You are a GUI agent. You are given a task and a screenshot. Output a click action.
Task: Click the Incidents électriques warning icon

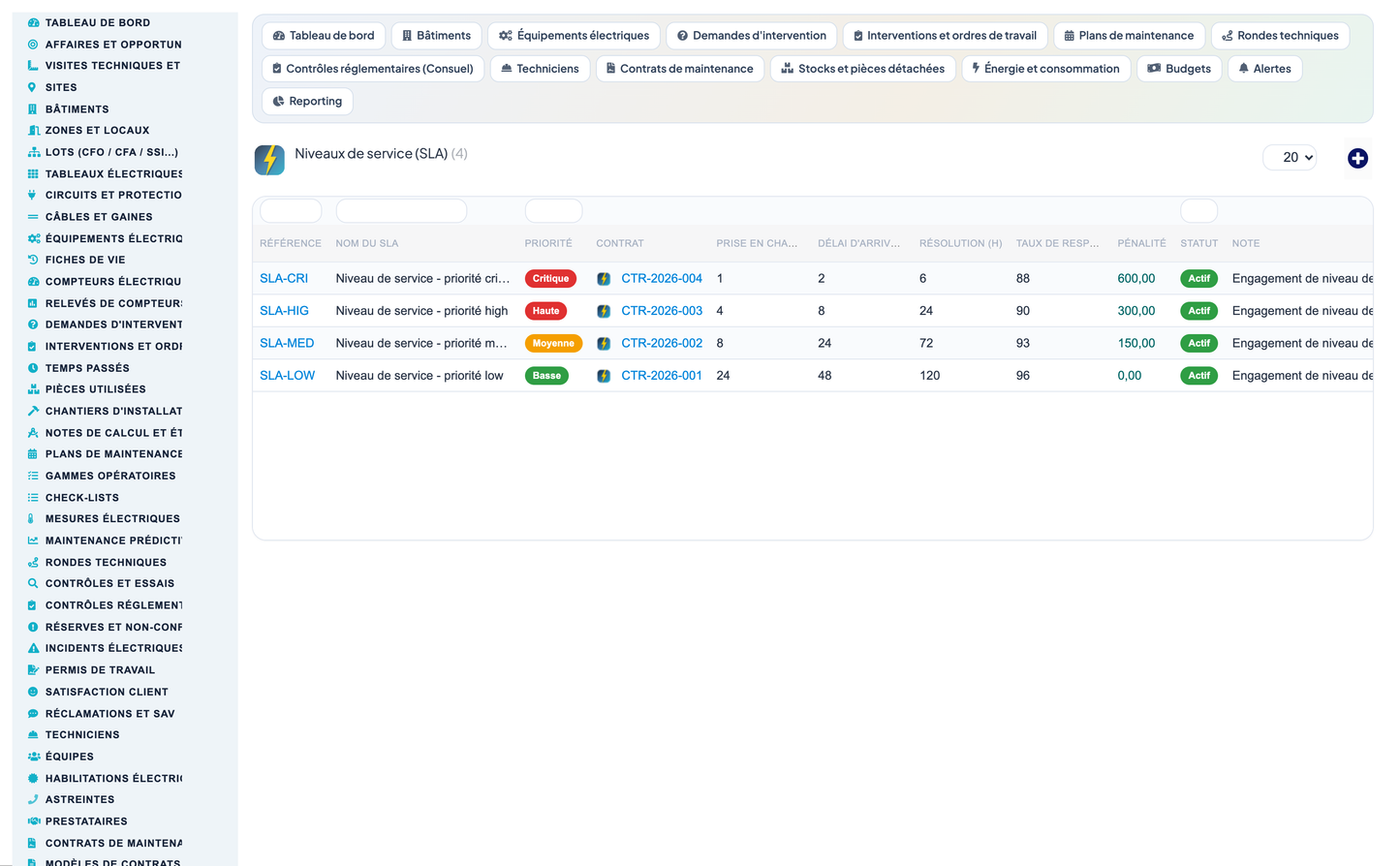33,648
